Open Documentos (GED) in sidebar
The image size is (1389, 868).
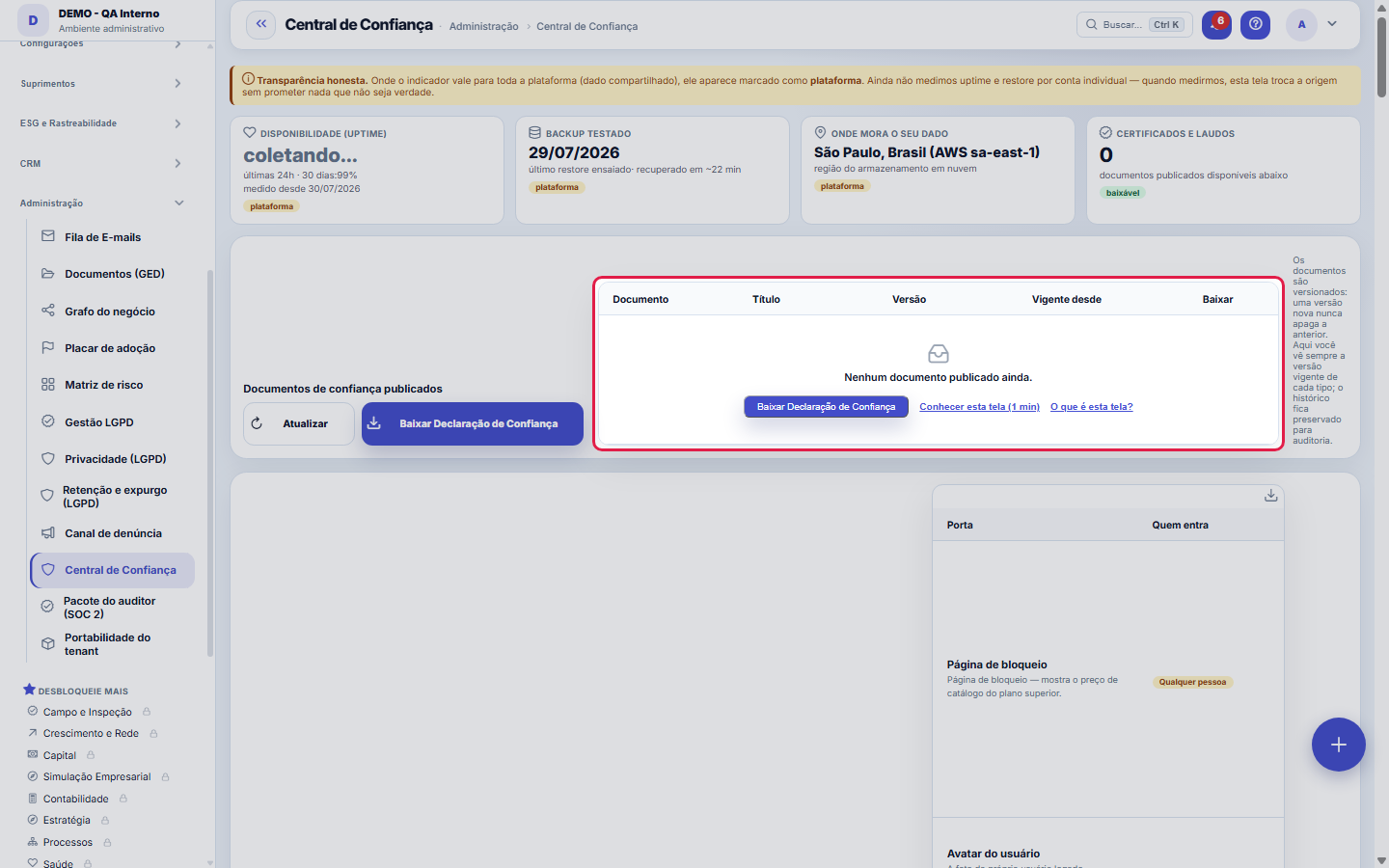coord(113,274)
